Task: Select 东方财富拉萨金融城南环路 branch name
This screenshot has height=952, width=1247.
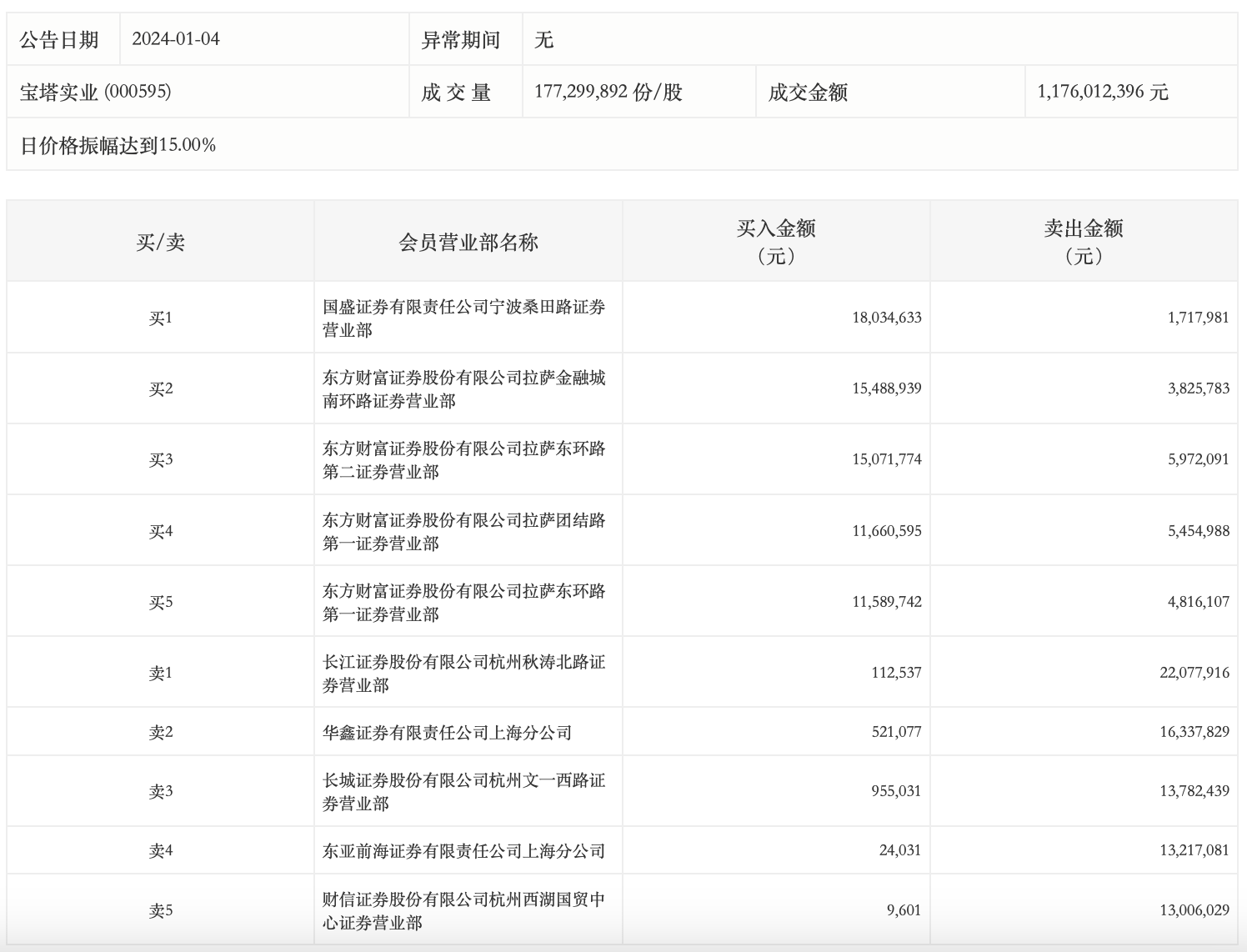Action: pyautogui.click(x=463, y=388)
